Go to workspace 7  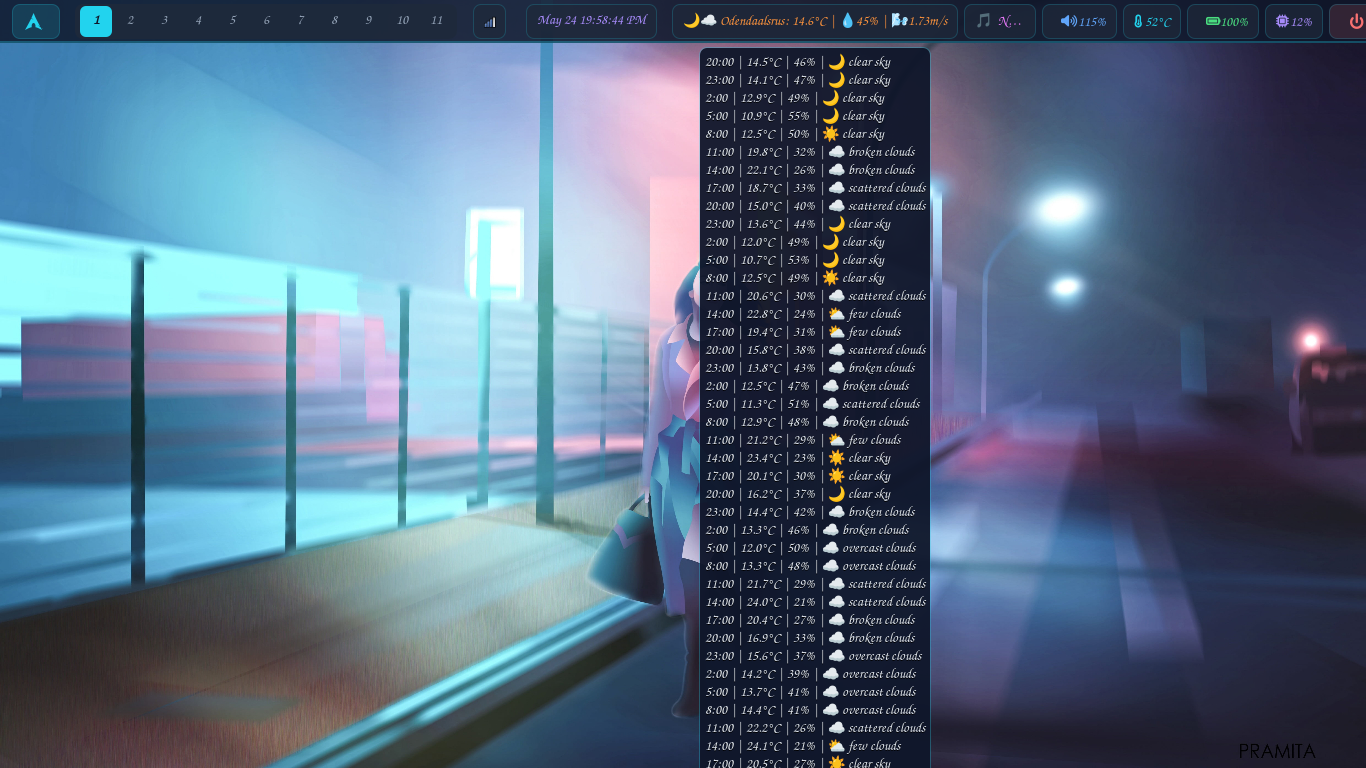(300, 21)
